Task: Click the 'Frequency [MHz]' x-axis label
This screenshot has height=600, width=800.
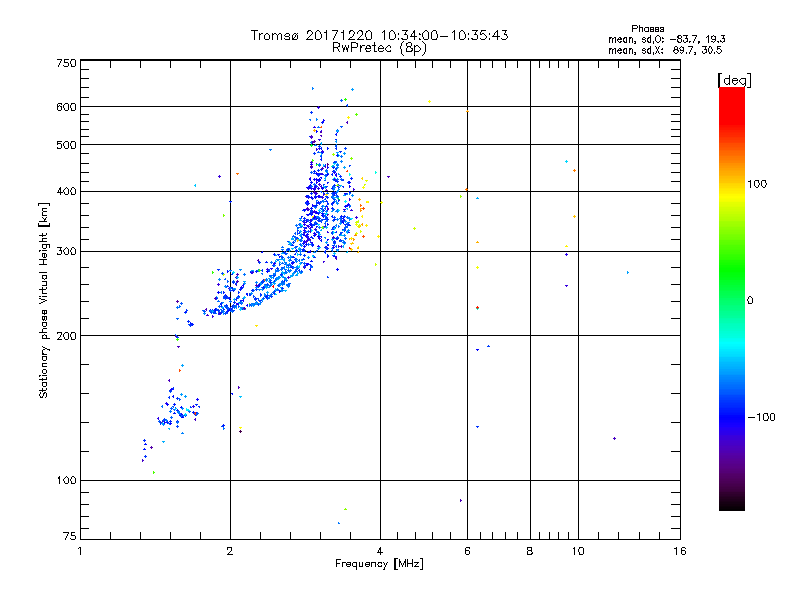Action: (379, 564)
